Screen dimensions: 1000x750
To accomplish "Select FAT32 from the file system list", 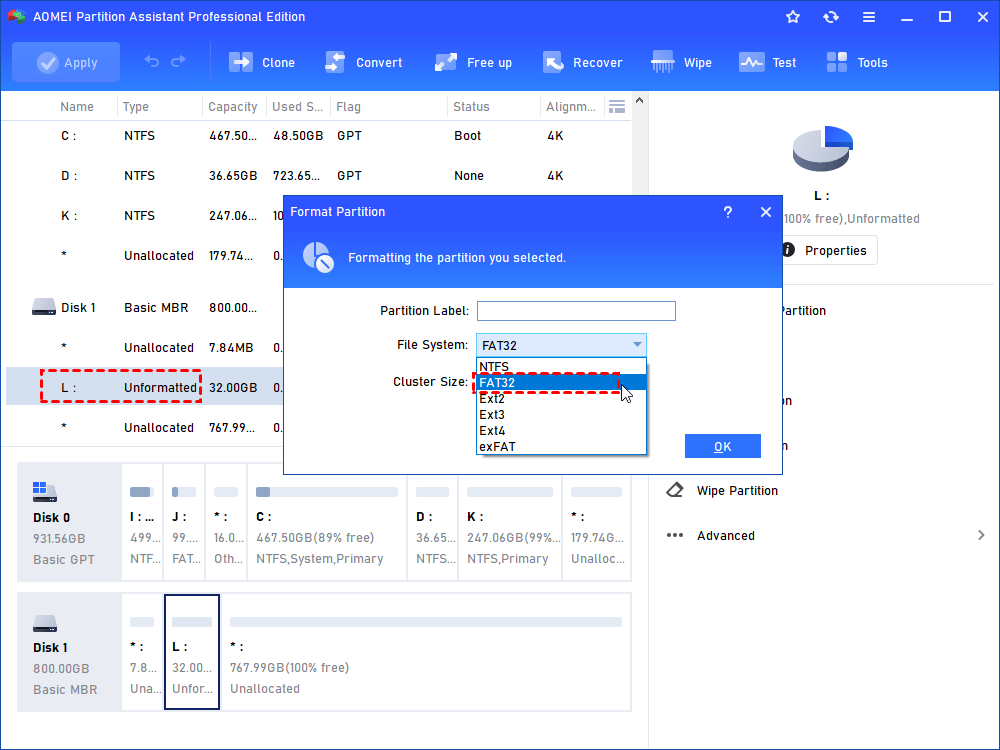I will click(x=561, y=383).
